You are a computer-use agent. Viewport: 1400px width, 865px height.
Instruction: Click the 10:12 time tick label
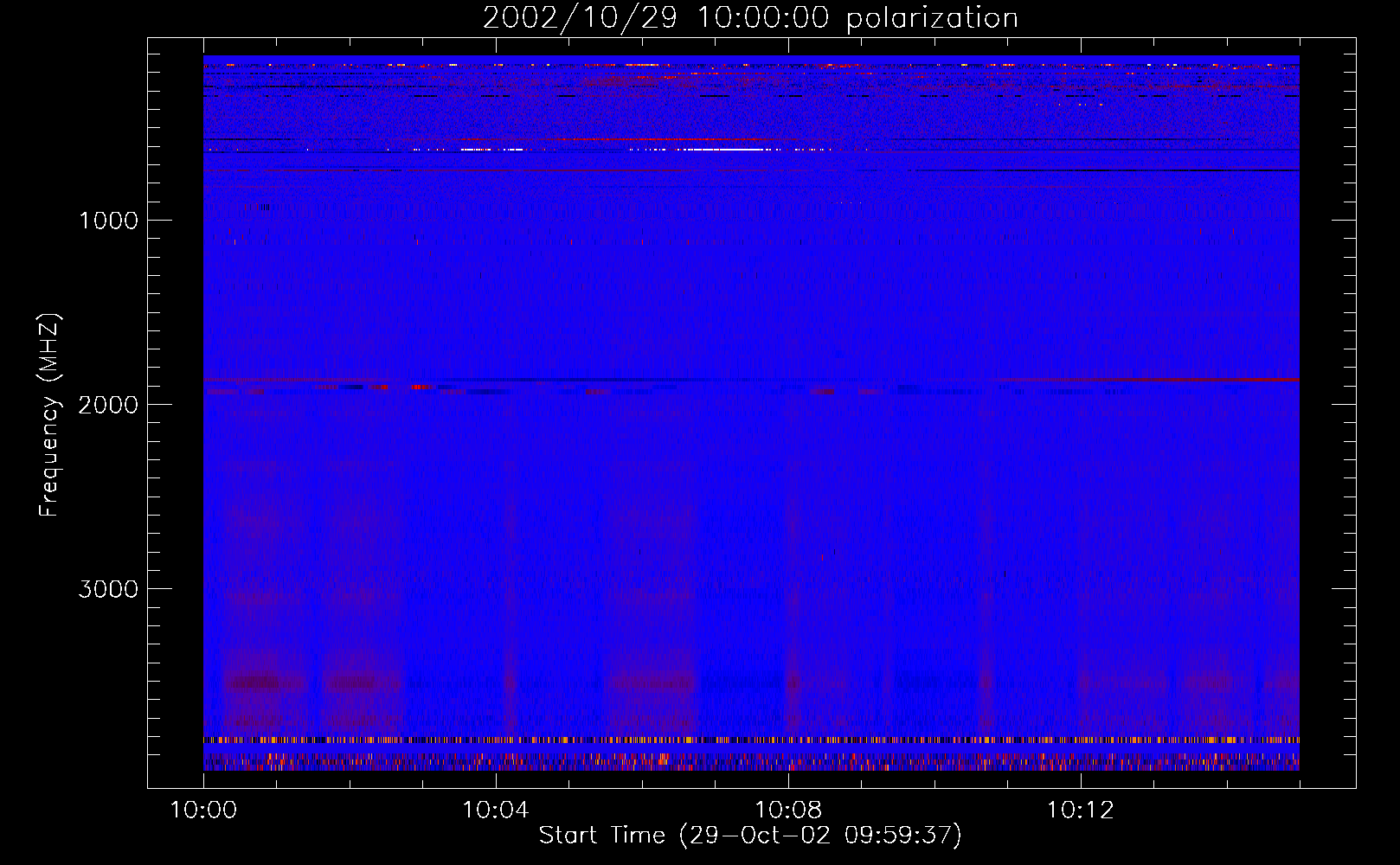coord(1081,811)
